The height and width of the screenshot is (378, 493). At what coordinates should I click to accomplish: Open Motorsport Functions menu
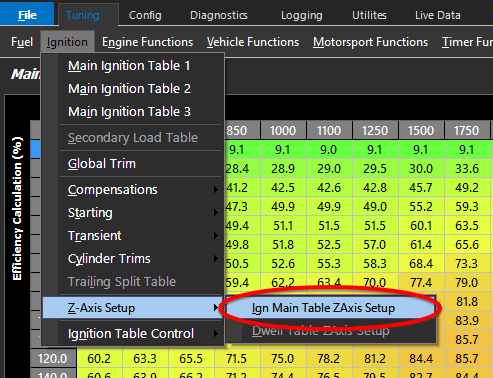coord(370,42)
